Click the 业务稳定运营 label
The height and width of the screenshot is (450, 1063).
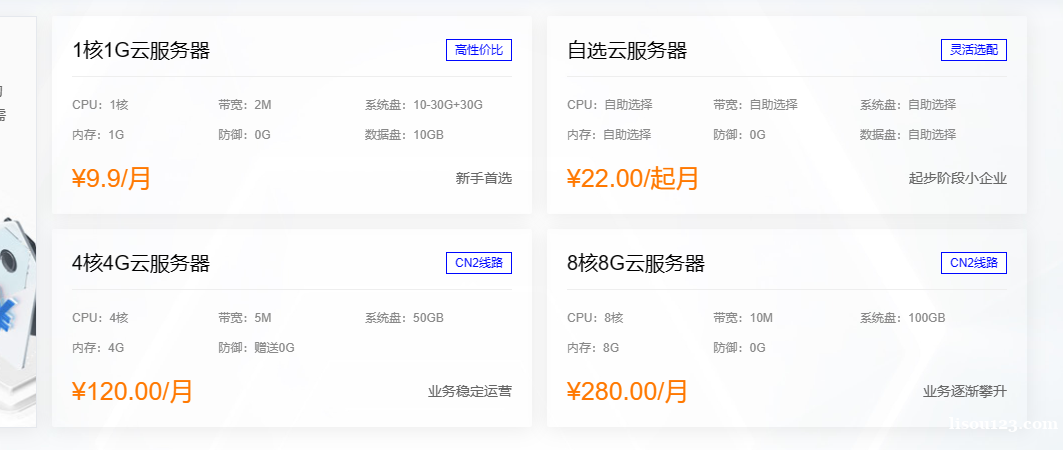pos(470,392)
